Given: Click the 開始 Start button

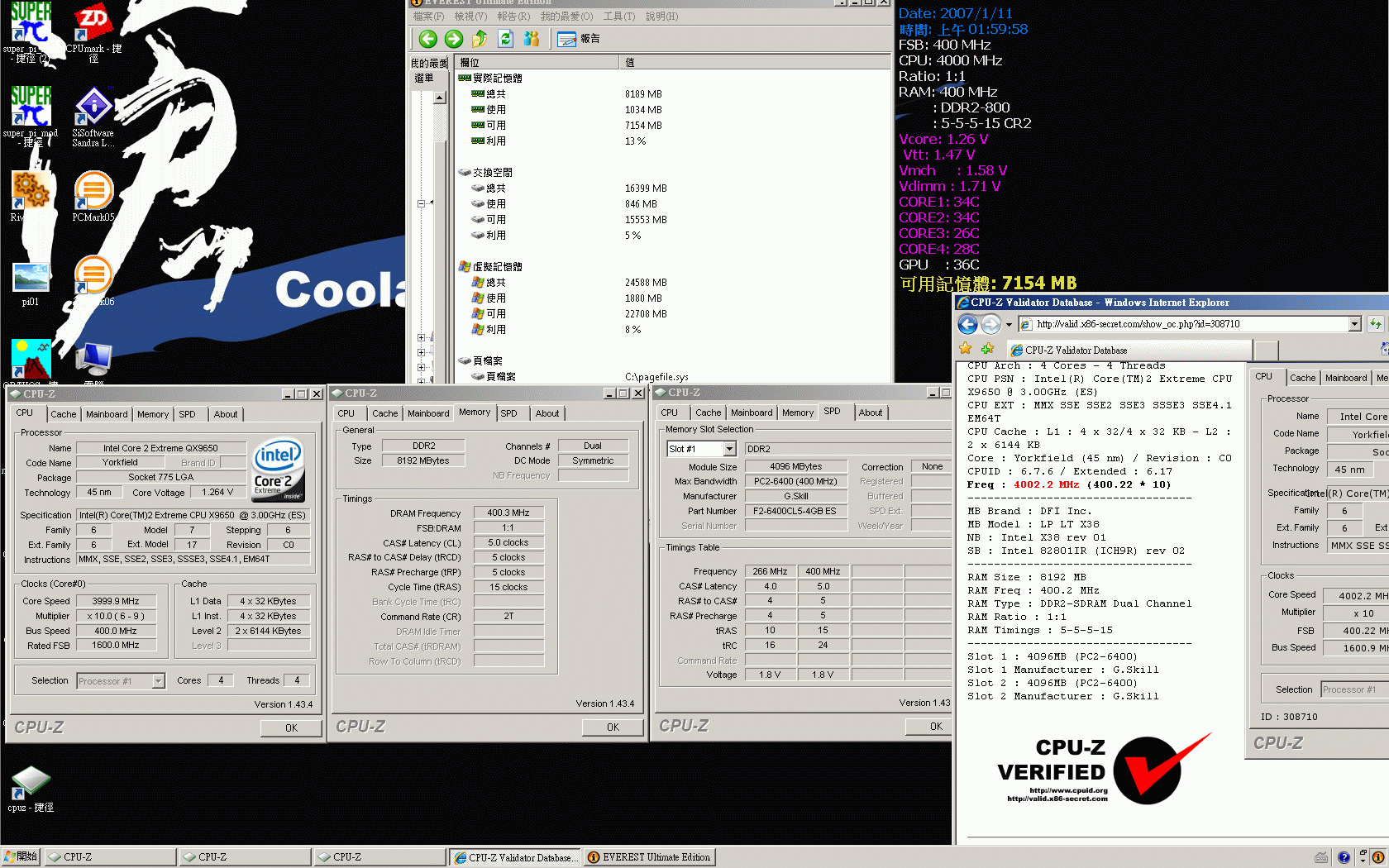Looking at the screenshot, I should click(x=21, y=857).
